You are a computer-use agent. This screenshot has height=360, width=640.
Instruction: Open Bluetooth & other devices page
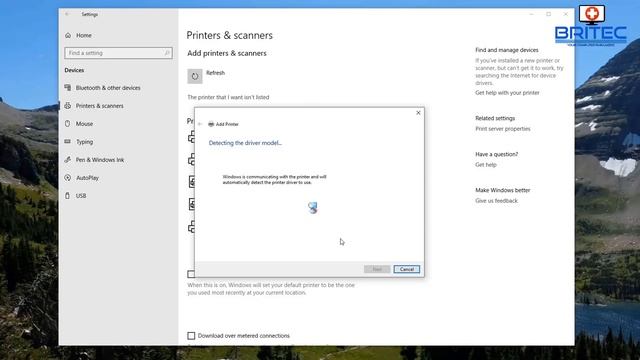click(108, 88)
